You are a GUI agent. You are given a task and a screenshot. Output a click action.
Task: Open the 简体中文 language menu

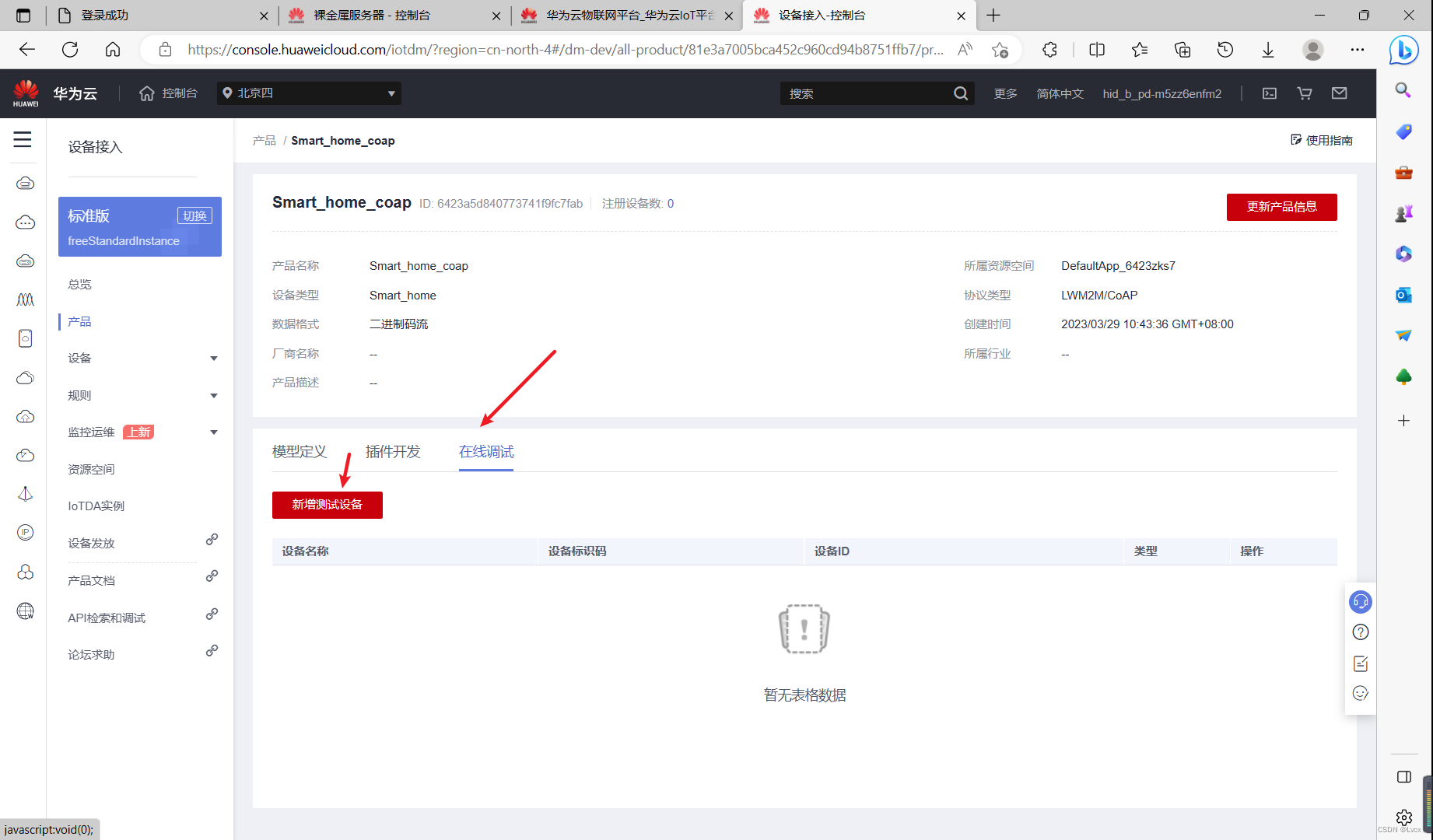[1060, 93]
